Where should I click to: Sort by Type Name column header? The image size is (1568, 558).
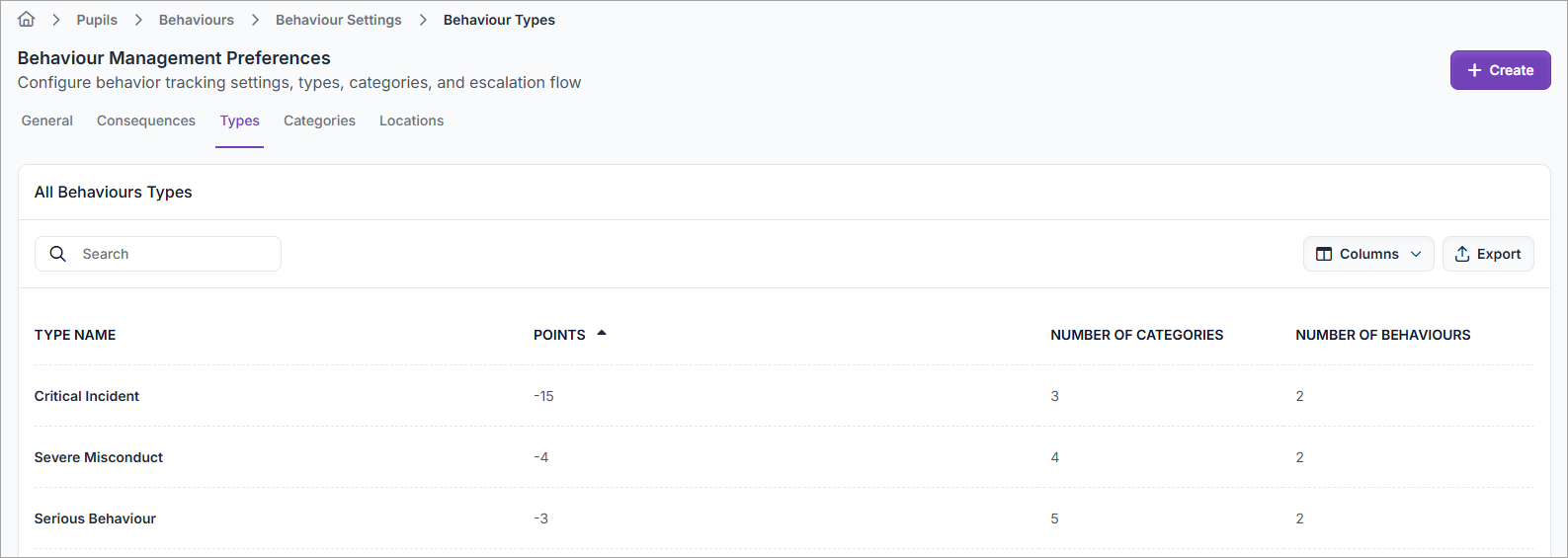tap(75, 335)
